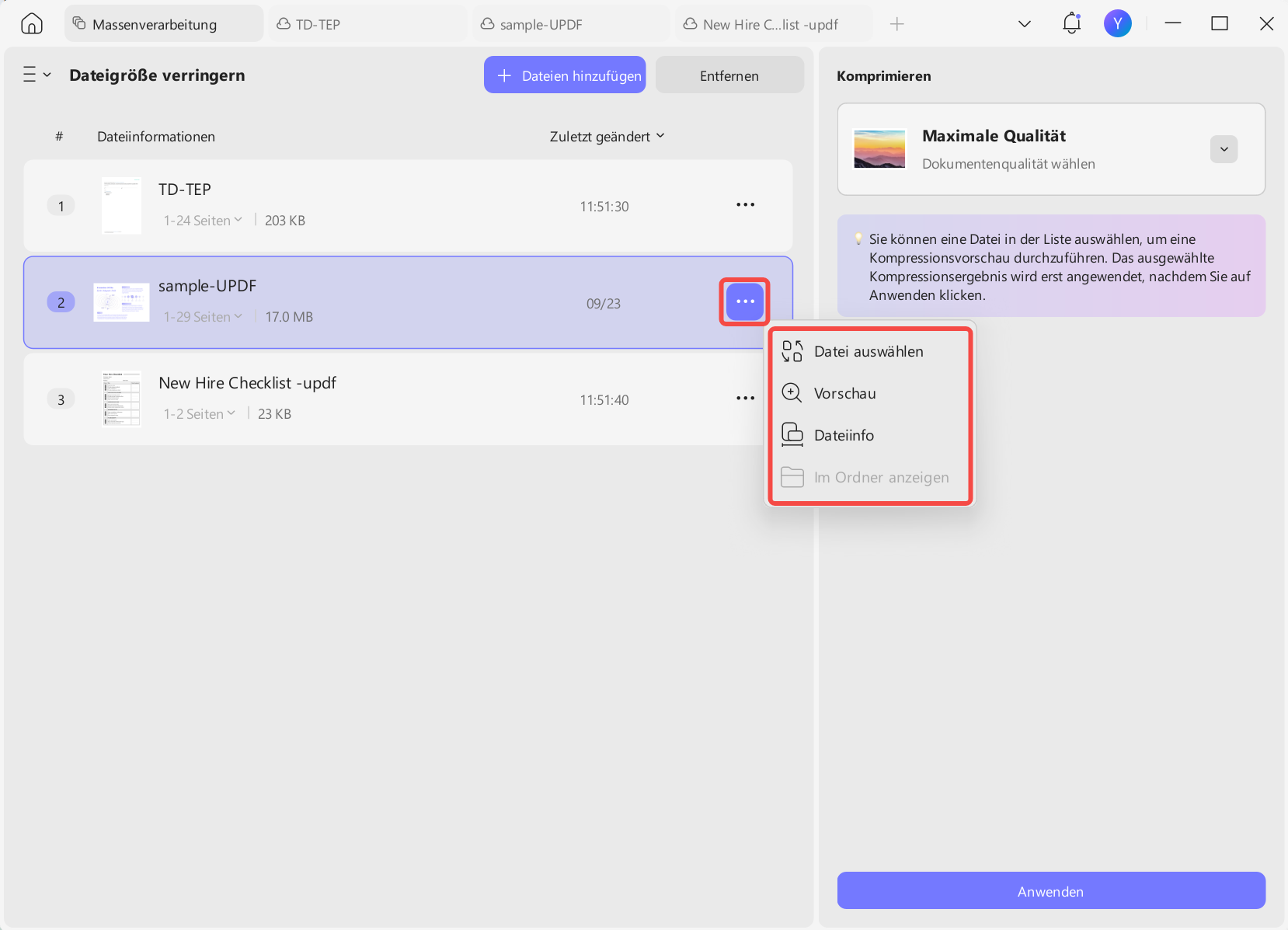1288x930 pixels.
Task: Open the user profile avatar Y
Action: pos(1117,24)
